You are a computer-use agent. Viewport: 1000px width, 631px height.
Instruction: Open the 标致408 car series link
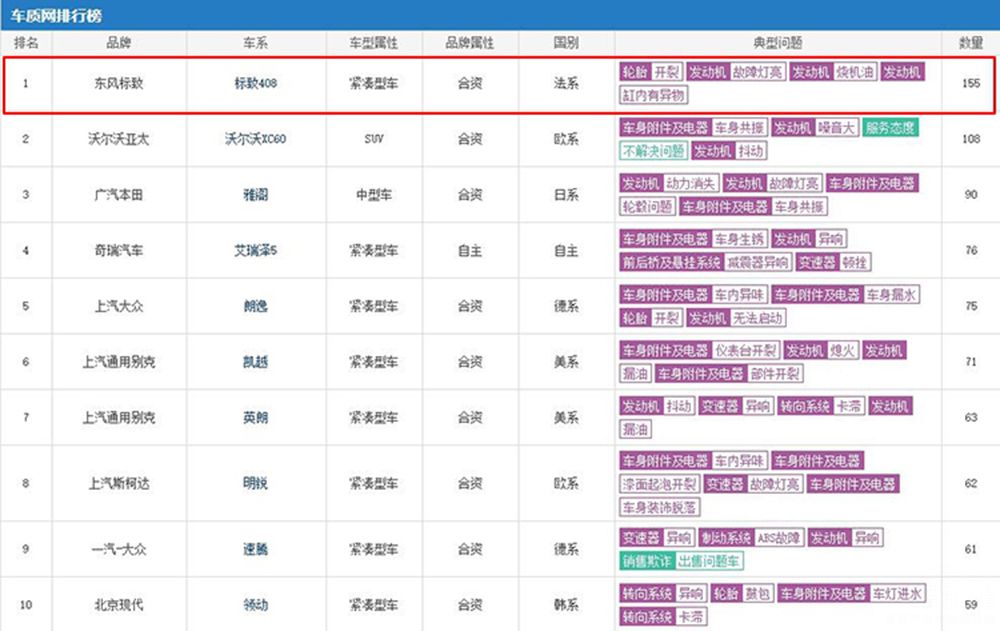255,84
